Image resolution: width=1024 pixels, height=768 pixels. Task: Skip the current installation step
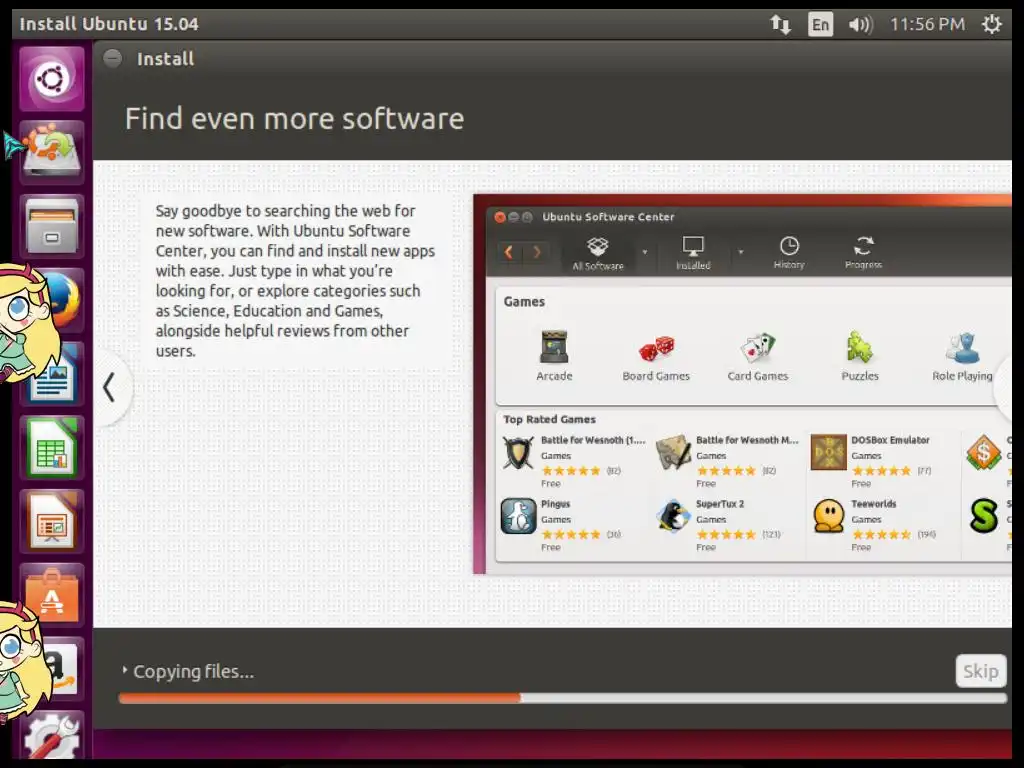[x=980, y=671]
